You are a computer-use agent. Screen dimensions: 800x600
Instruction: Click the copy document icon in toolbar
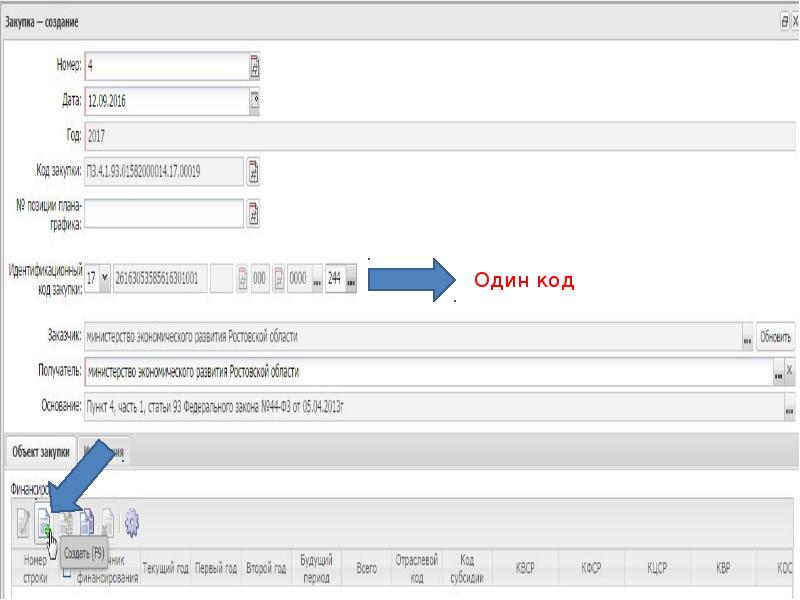tap(87, 521)
